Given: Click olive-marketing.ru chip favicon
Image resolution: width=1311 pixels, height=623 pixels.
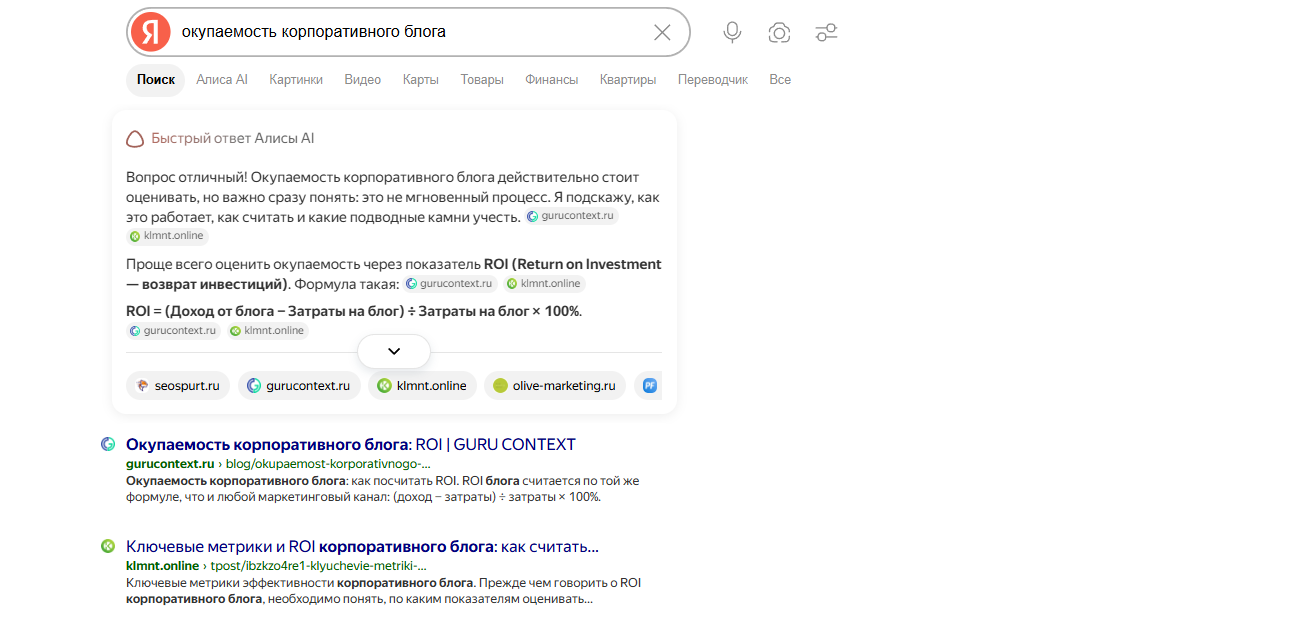Looking at the screenshot, I should click(x=500, y=386).
